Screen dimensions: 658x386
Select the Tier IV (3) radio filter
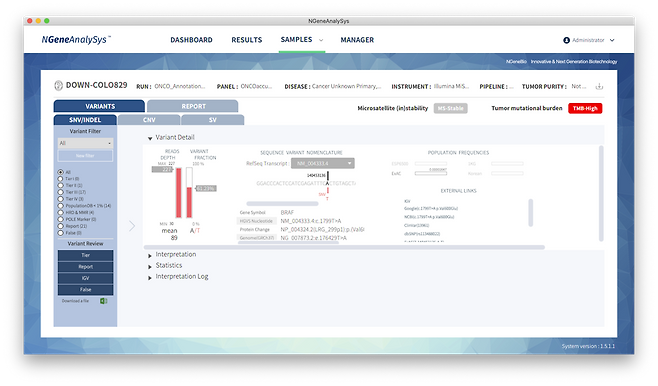click(x=60, y=199)
